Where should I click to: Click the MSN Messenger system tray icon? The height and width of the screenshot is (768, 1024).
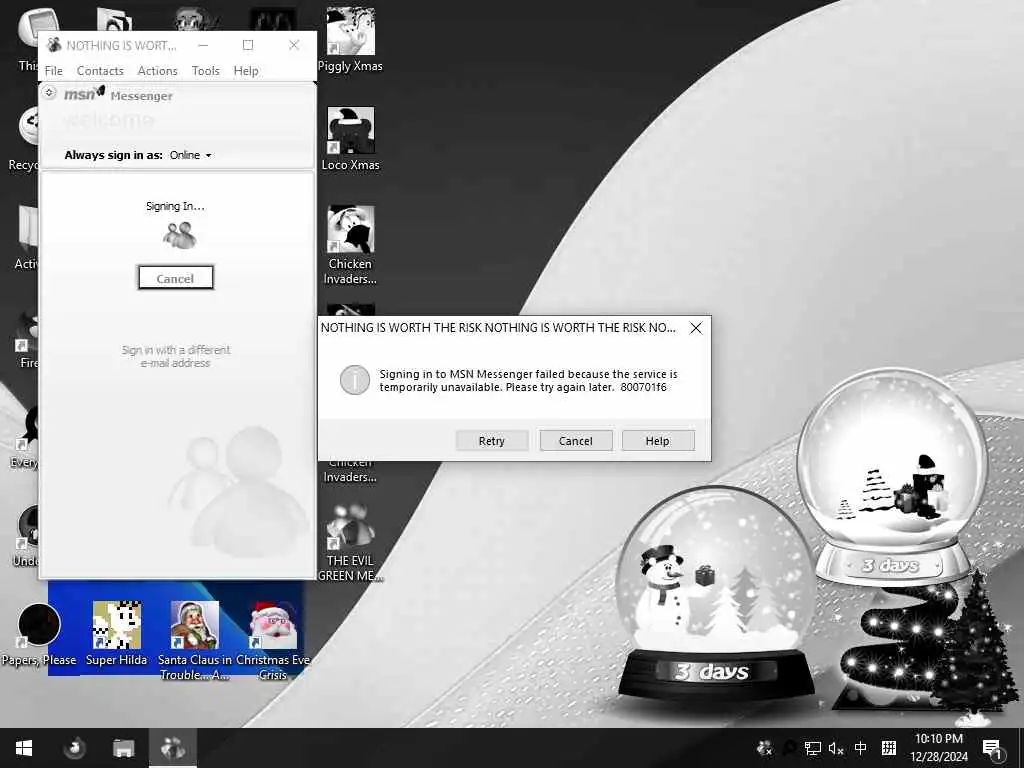[x=764, y=748]
